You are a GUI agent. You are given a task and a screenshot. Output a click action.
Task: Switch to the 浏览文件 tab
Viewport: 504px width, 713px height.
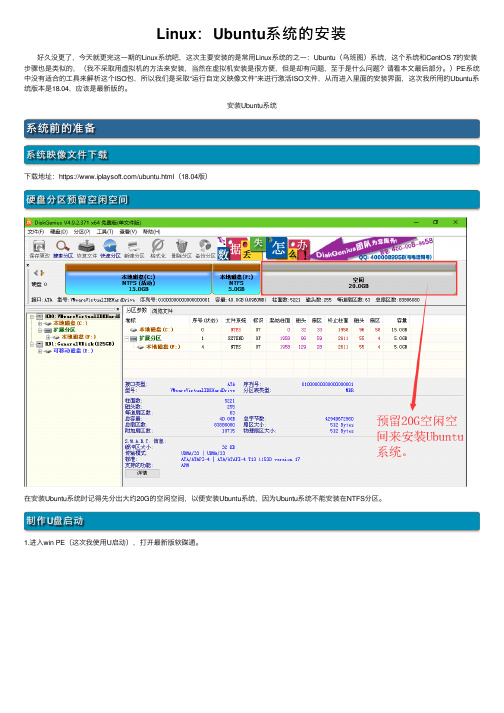pyautogui.click(x=162, y=311)
